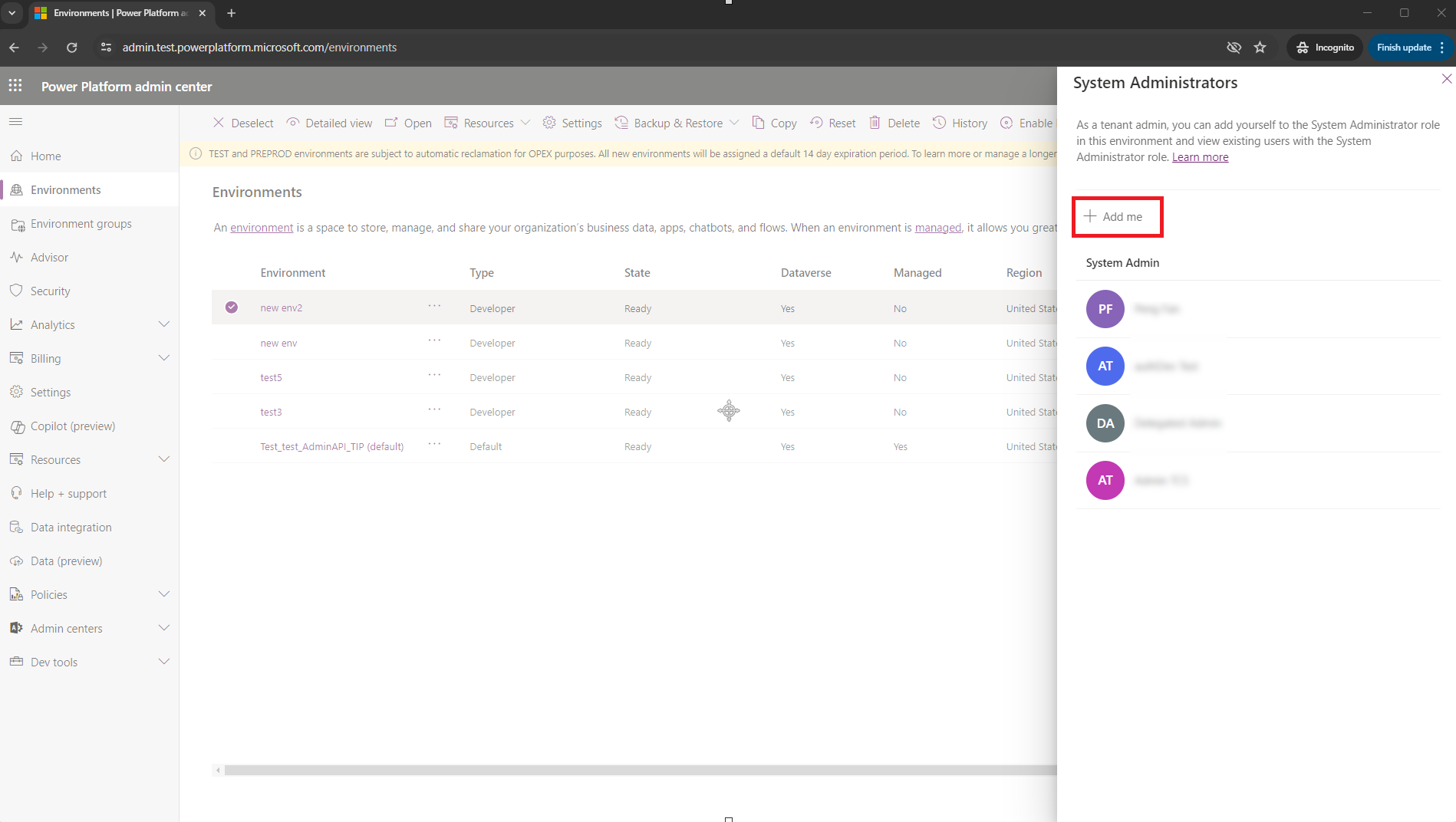The width and height of the screenshot is (1456, 822).
Task: Open the Resources toolbar dropdown
Action: click(x=487, y=123)
